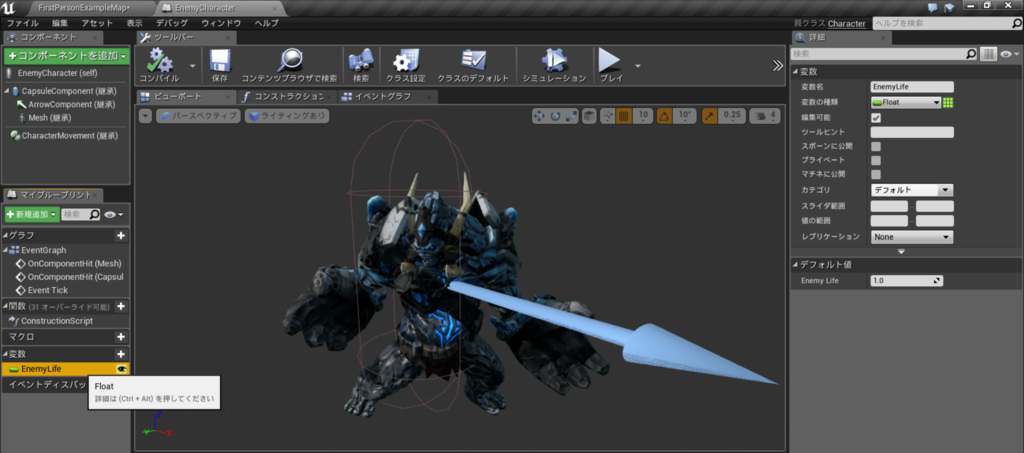This screenshot has width=1024, height=453.
Task: Open viewport options dropdown arrow
Action: pos(145,116)
